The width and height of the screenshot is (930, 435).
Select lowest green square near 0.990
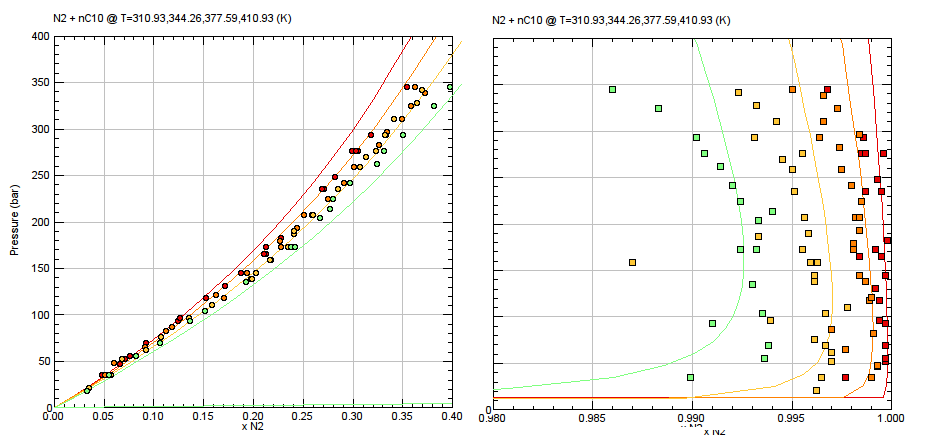click(x=690, y=377)
